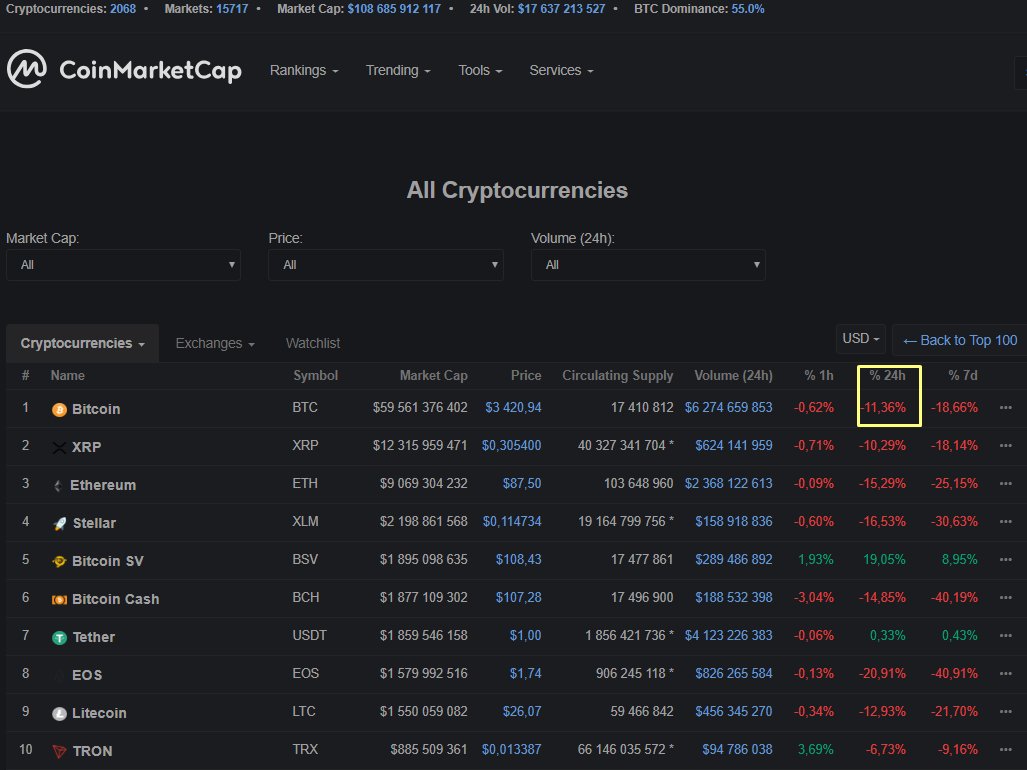Click the orange Bitcoin coin icon
The image size is (1027, 770).
[59, 409]
